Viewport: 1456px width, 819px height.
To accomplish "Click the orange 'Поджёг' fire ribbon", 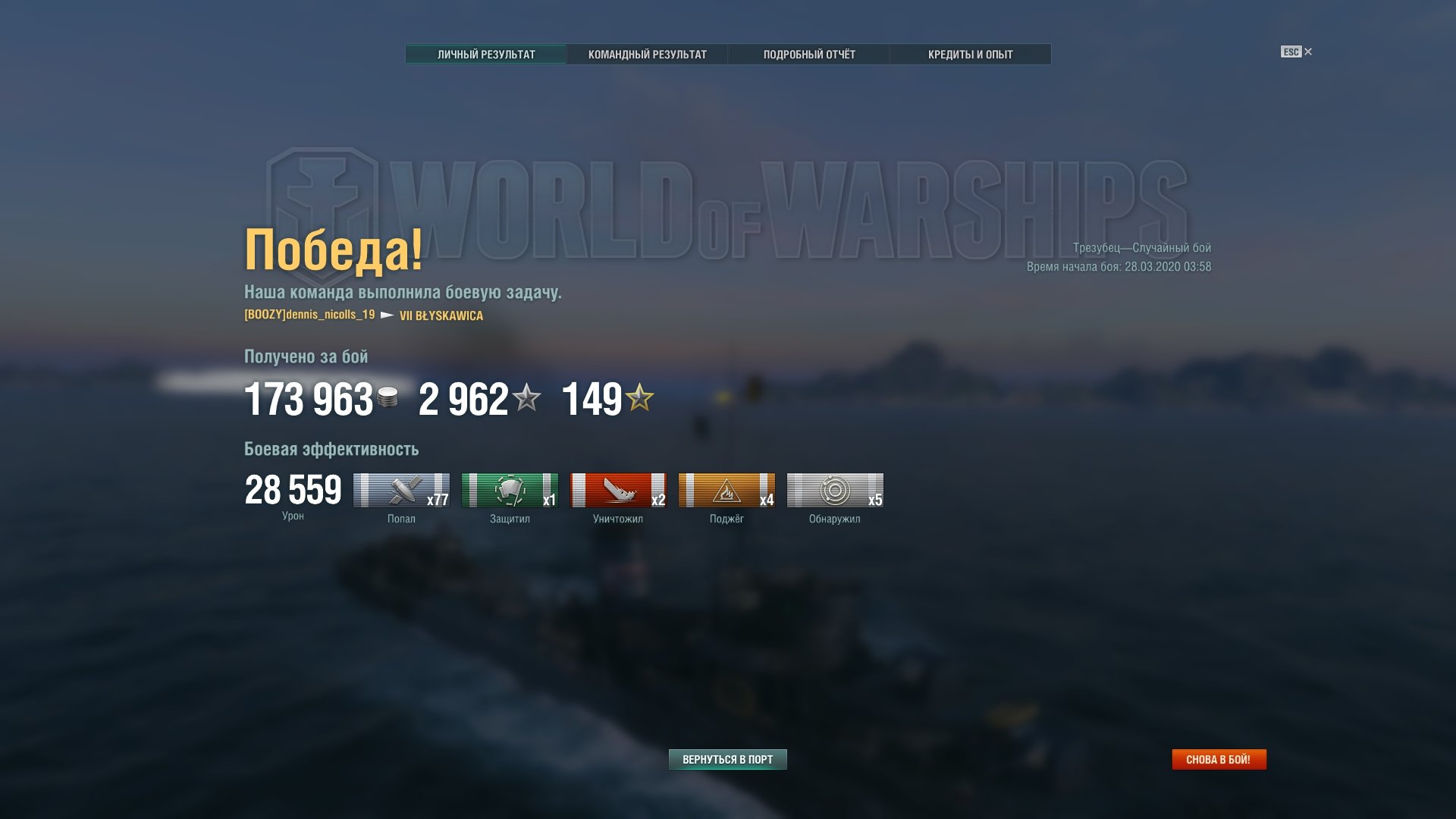I will [726, 490].
